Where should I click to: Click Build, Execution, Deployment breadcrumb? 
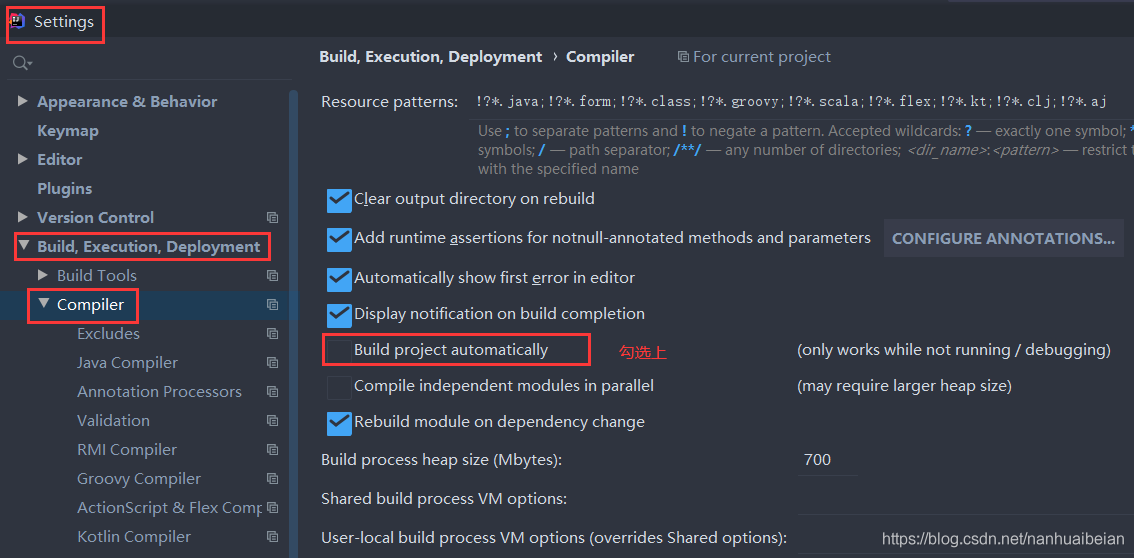click(x=430, y=57)
